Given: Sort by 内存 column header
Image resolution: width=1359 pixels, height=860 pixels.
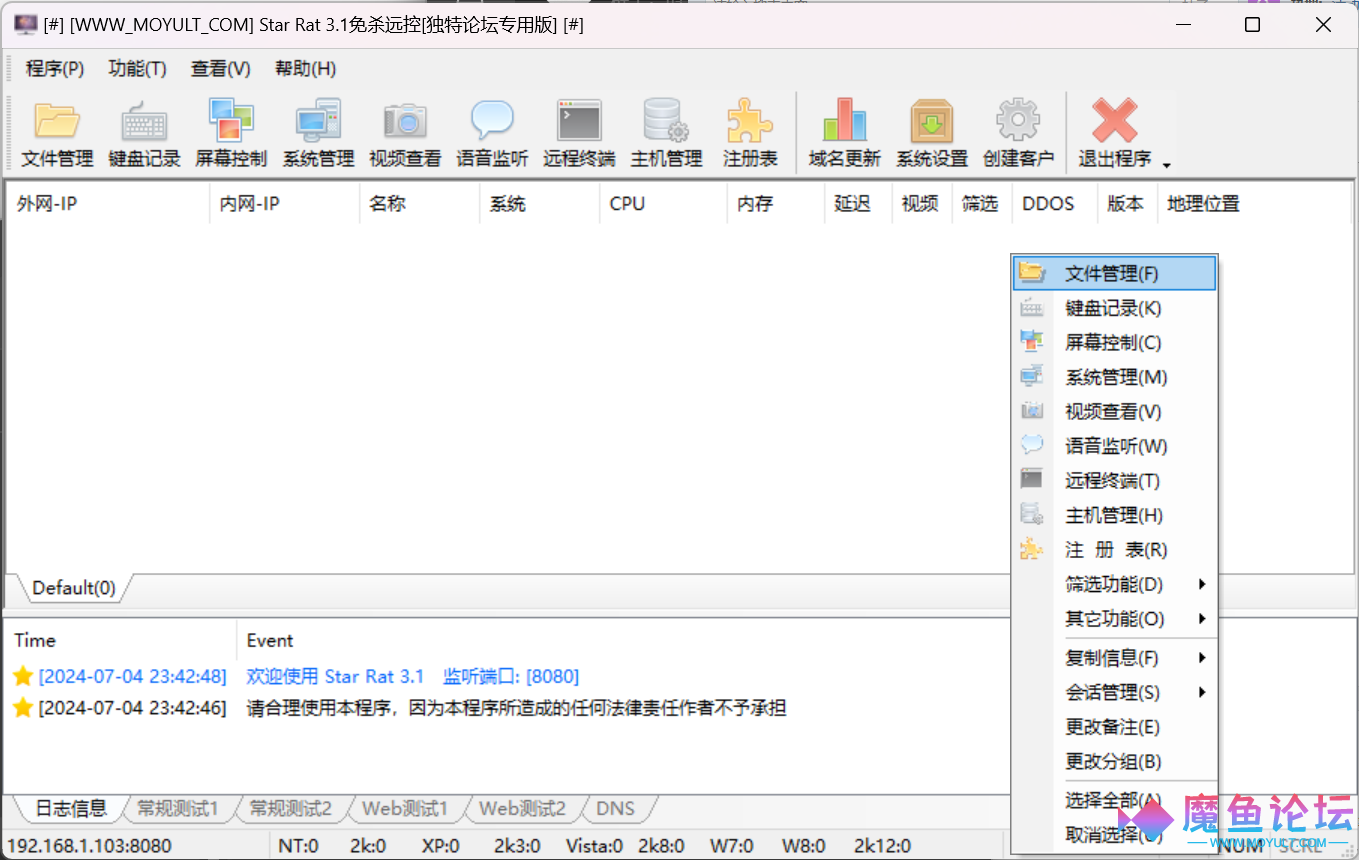Looking at the screenshot, I should (775, 203).
